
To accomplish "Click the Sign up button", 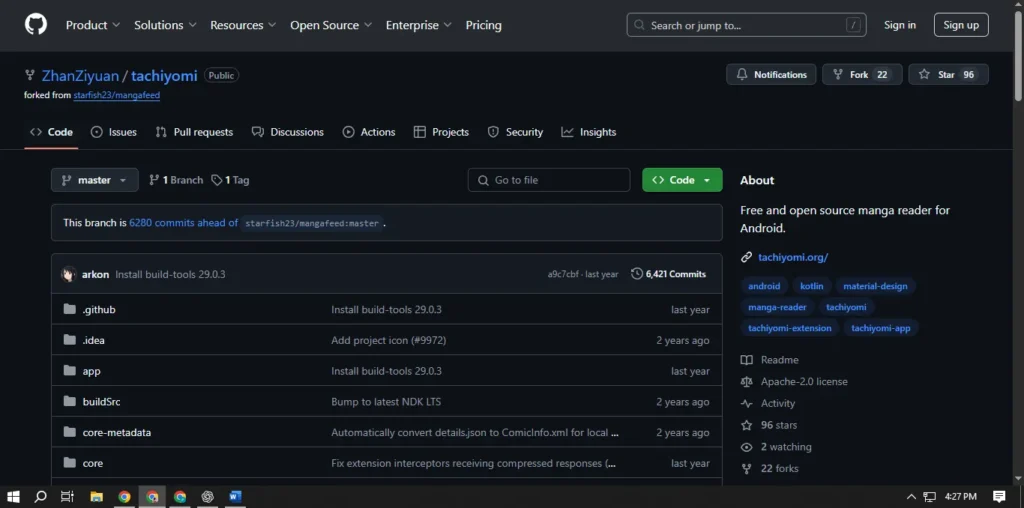I will point(960,25).
